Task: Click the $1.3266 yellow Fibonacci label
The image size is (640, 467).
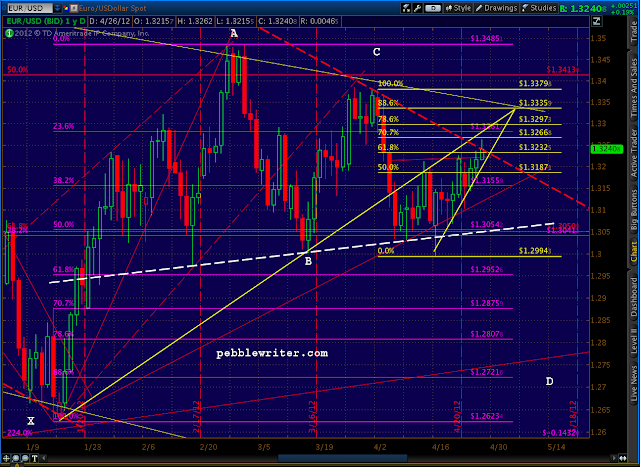Action: 535,132
